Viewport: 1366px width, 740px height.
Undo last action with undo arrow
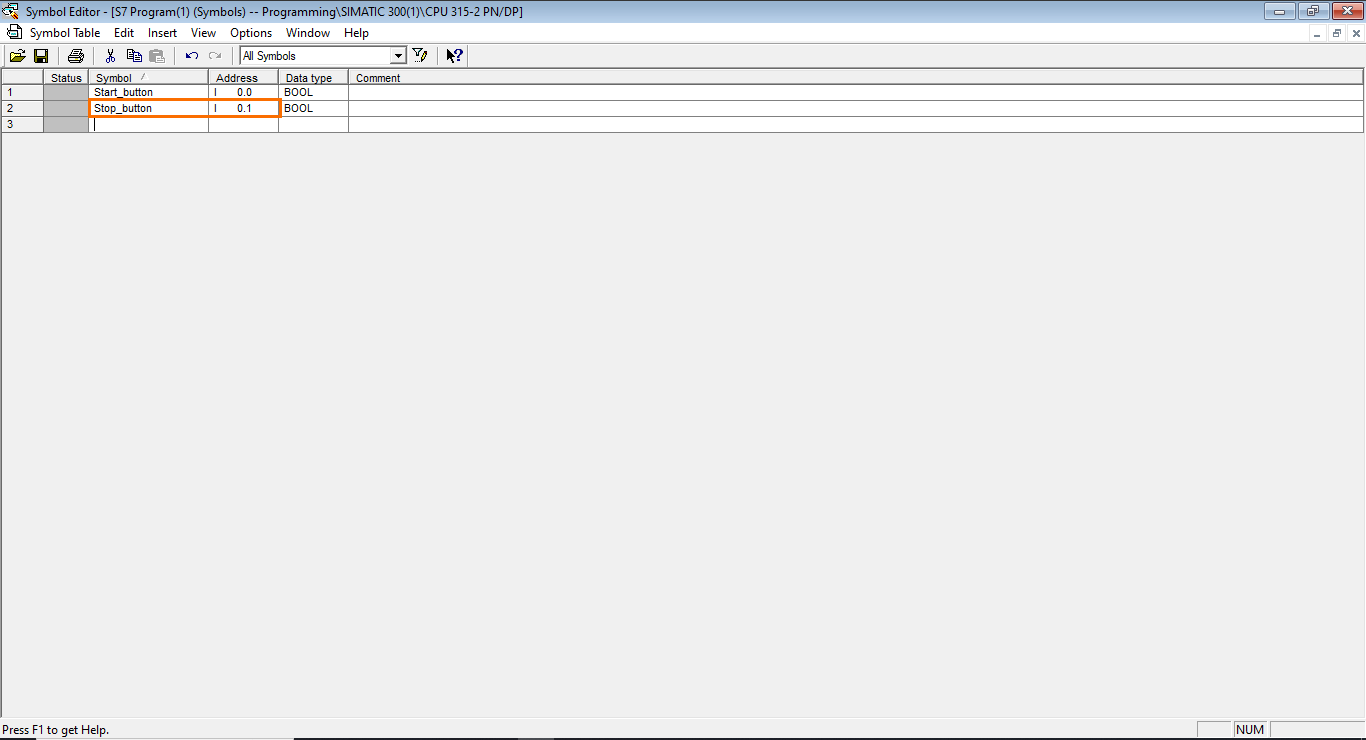(x=192, y=56)
